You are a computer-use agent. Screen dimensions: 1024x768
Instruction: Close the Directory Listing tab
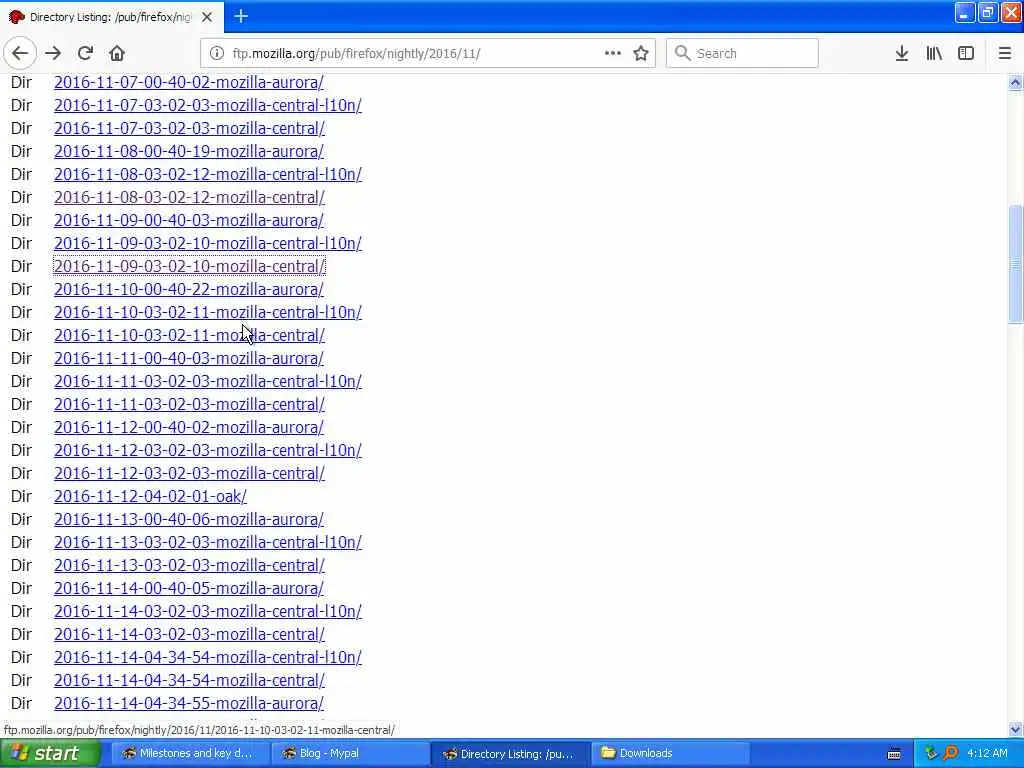pos(207,17)
